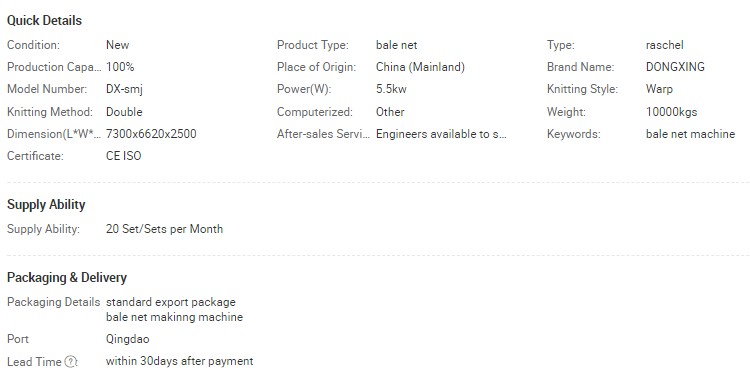This screenshot has height=378, width=750.
Task: Click the 'China (Mainland)' origin value
Action: (x=420, y=67)
